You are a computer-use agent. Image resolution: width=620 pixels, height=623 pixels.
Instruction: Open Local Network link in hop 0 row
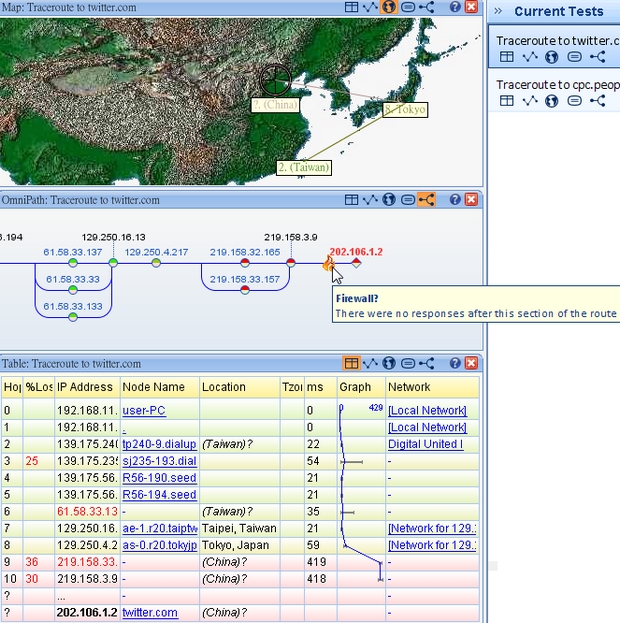[427, 410]
